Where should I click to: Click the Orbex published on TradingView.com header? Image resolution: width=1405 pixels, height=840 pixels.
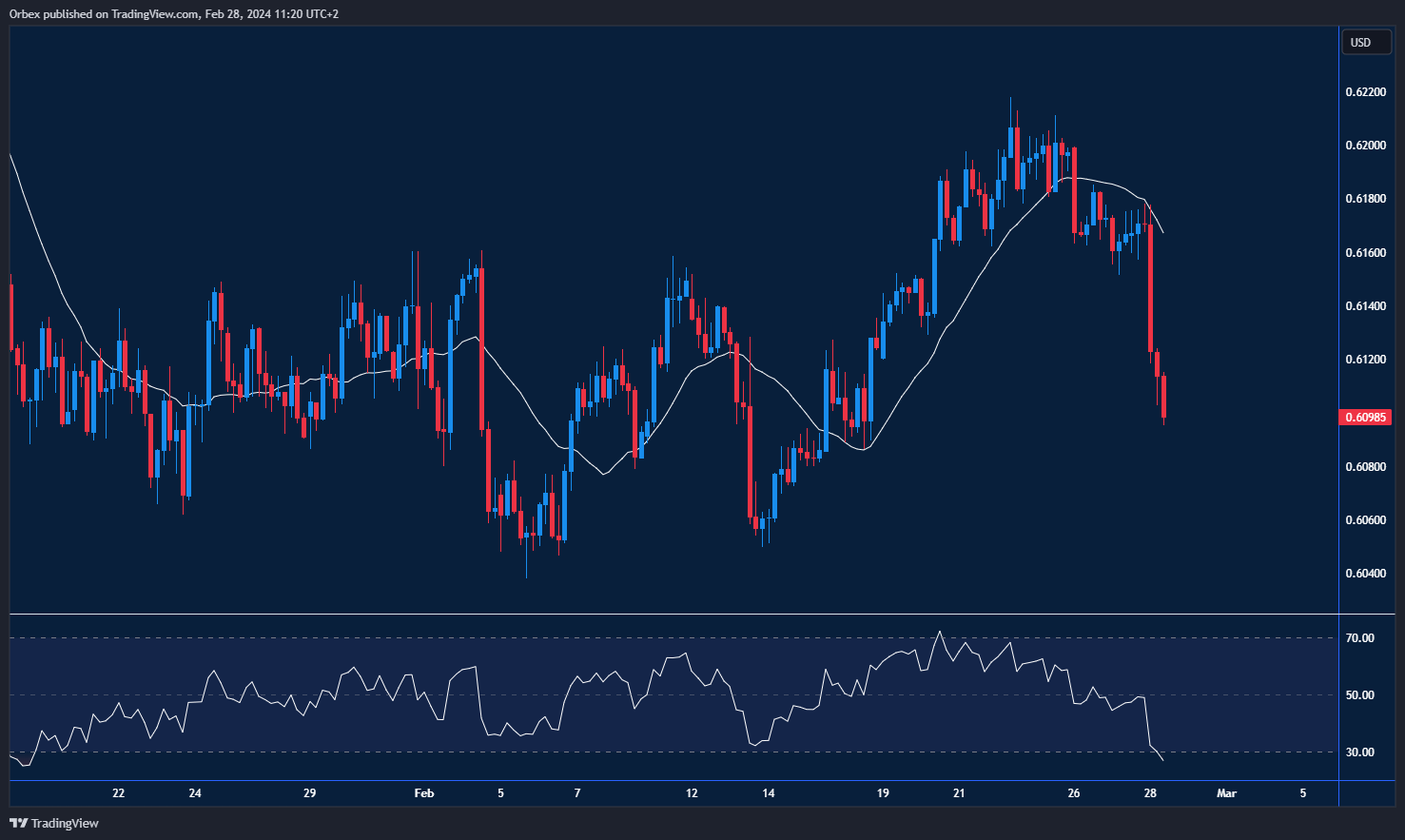[173, 13]
